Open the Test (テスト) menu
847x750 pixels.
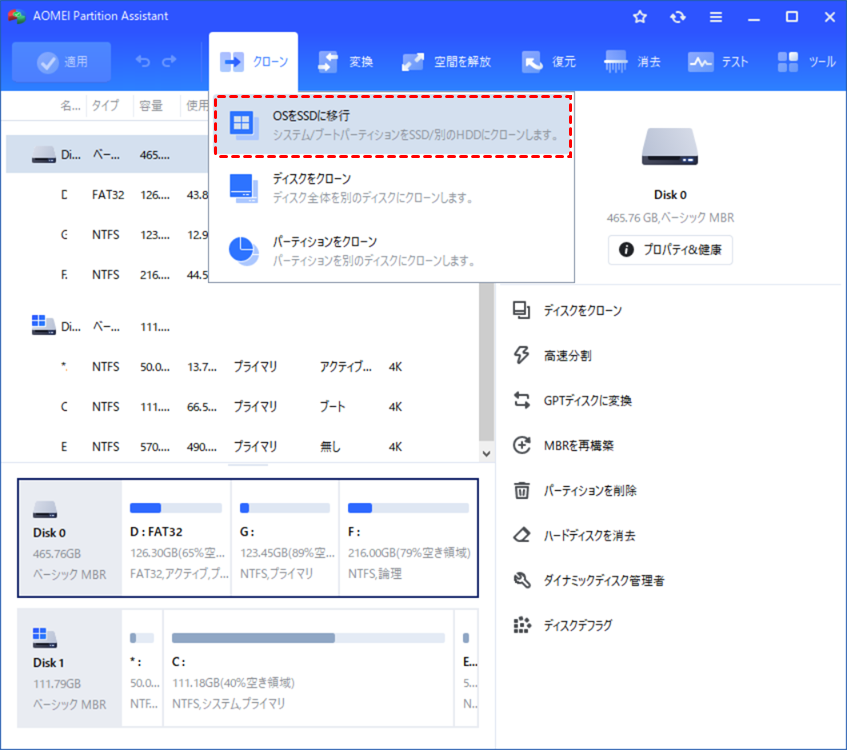[718, 62]
